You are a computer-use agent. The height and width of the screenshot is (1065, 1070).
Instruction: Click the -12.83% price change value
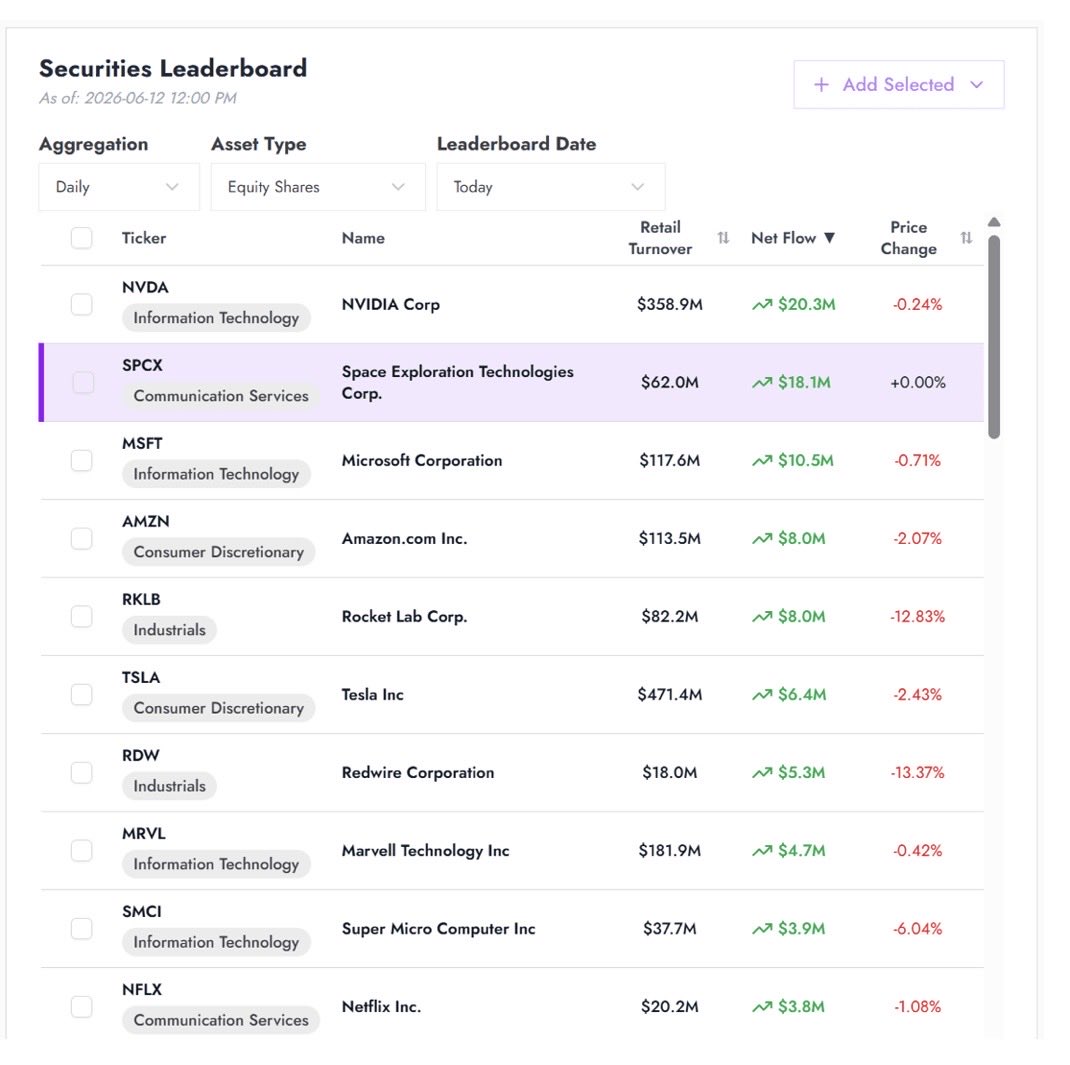pos(917,617)
